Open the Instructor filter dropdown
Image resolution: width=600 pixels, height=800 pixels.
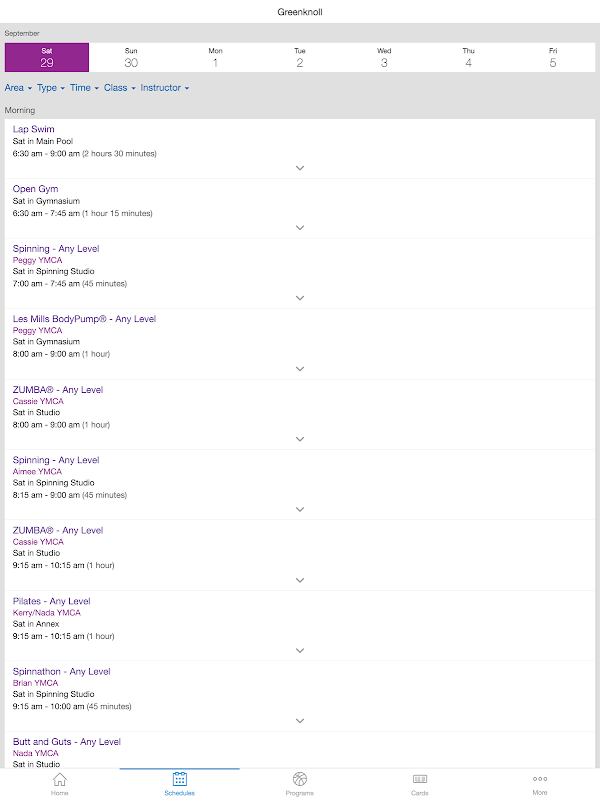click(165, 88)
